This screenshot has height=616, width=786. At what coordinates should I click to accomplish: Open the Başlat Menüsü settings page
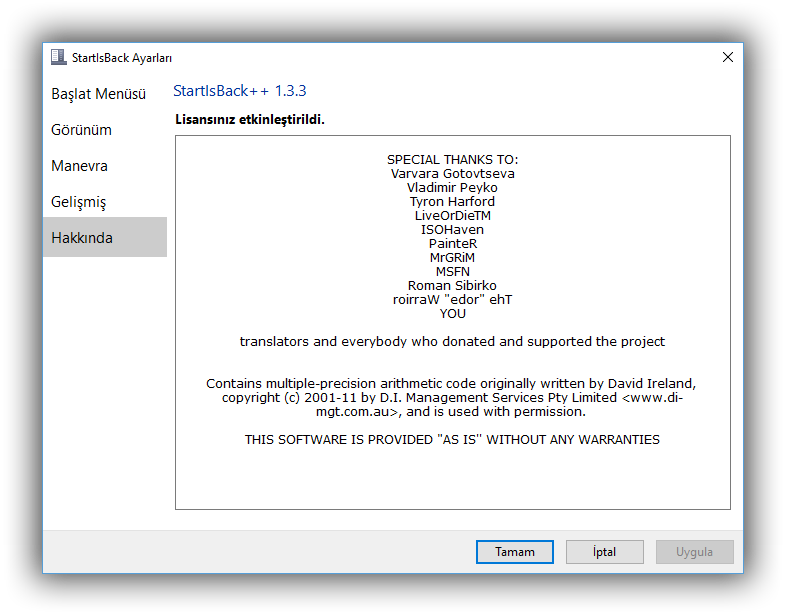pyautogui.click(x=99, y=94)
